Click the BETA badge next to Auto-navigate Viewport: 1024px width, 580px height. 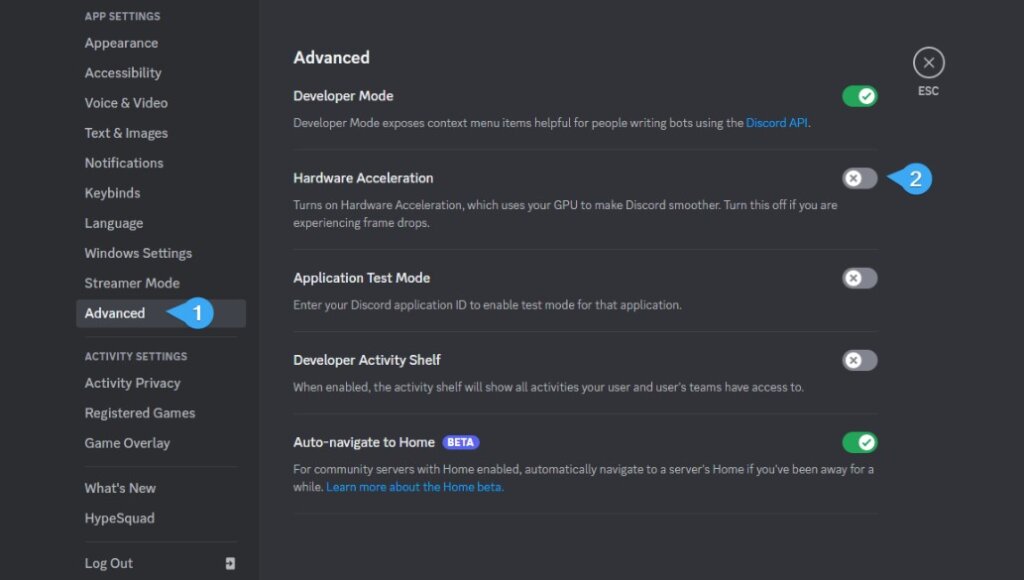460,442
